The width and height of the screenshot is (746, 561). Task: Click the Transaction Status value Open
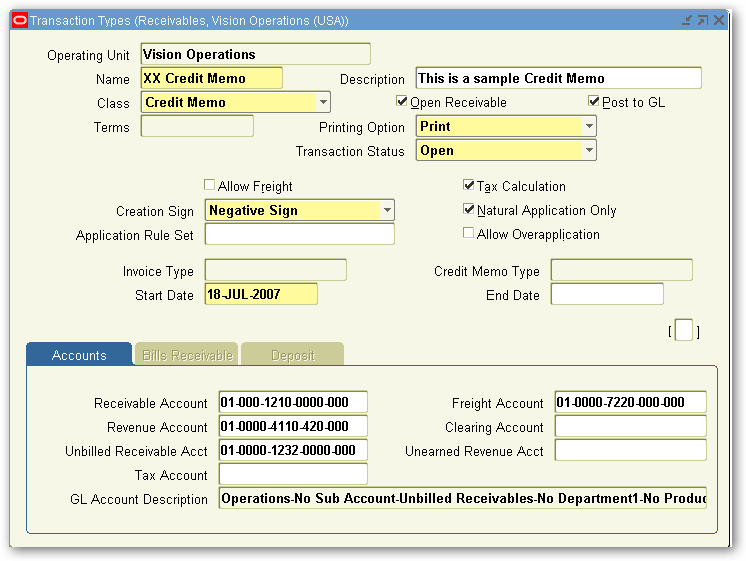437,150
